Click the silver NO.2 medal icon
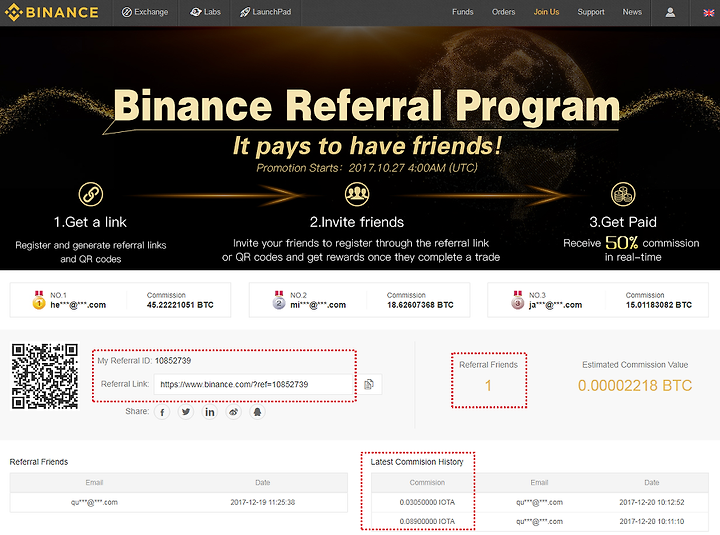The image size is (720, 535). 279,300
